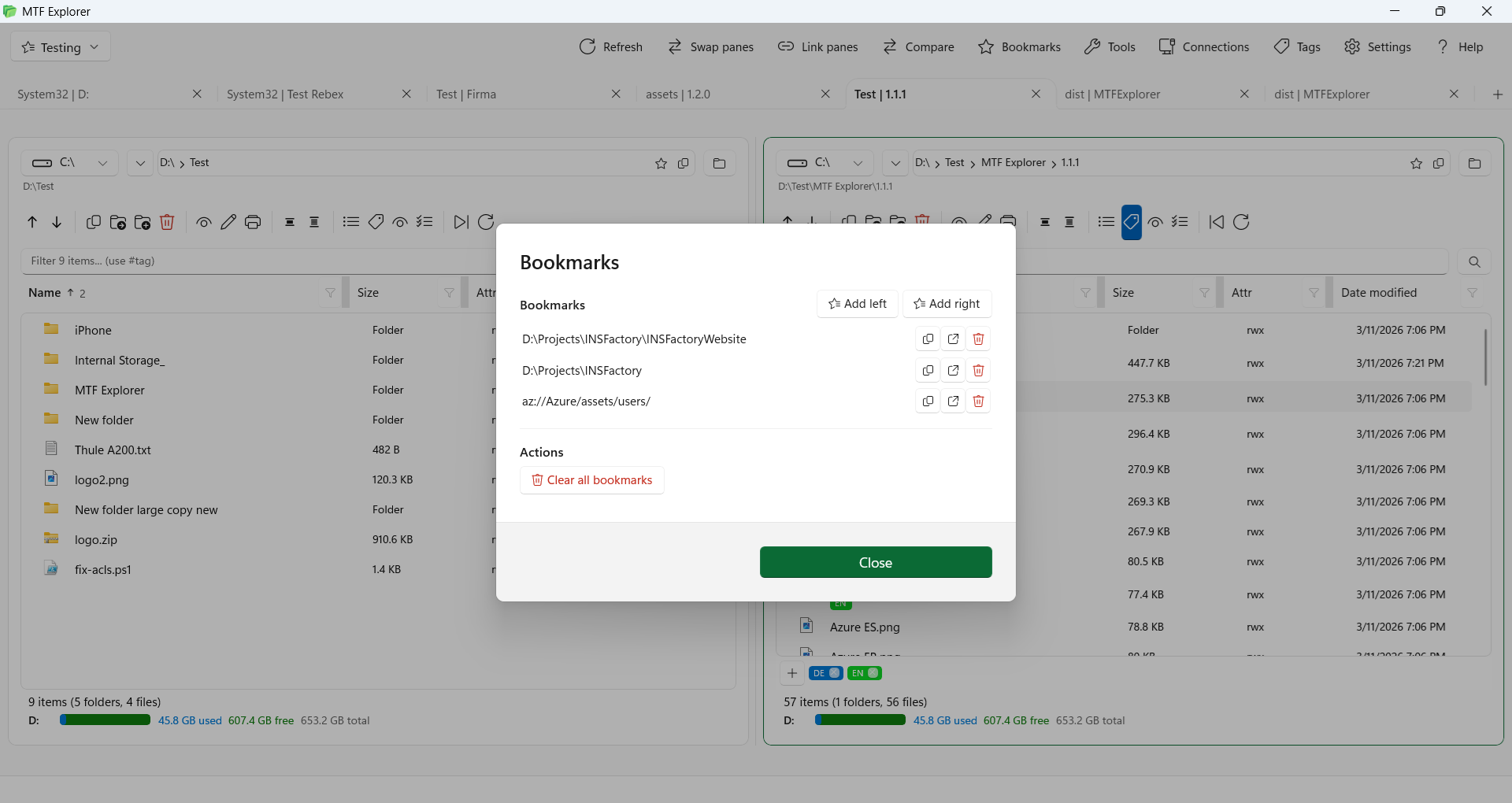Viewport: 1512px width, 803px height.
Task: Open the right pane path history dropdown
Action: click(x=895, y=163)
